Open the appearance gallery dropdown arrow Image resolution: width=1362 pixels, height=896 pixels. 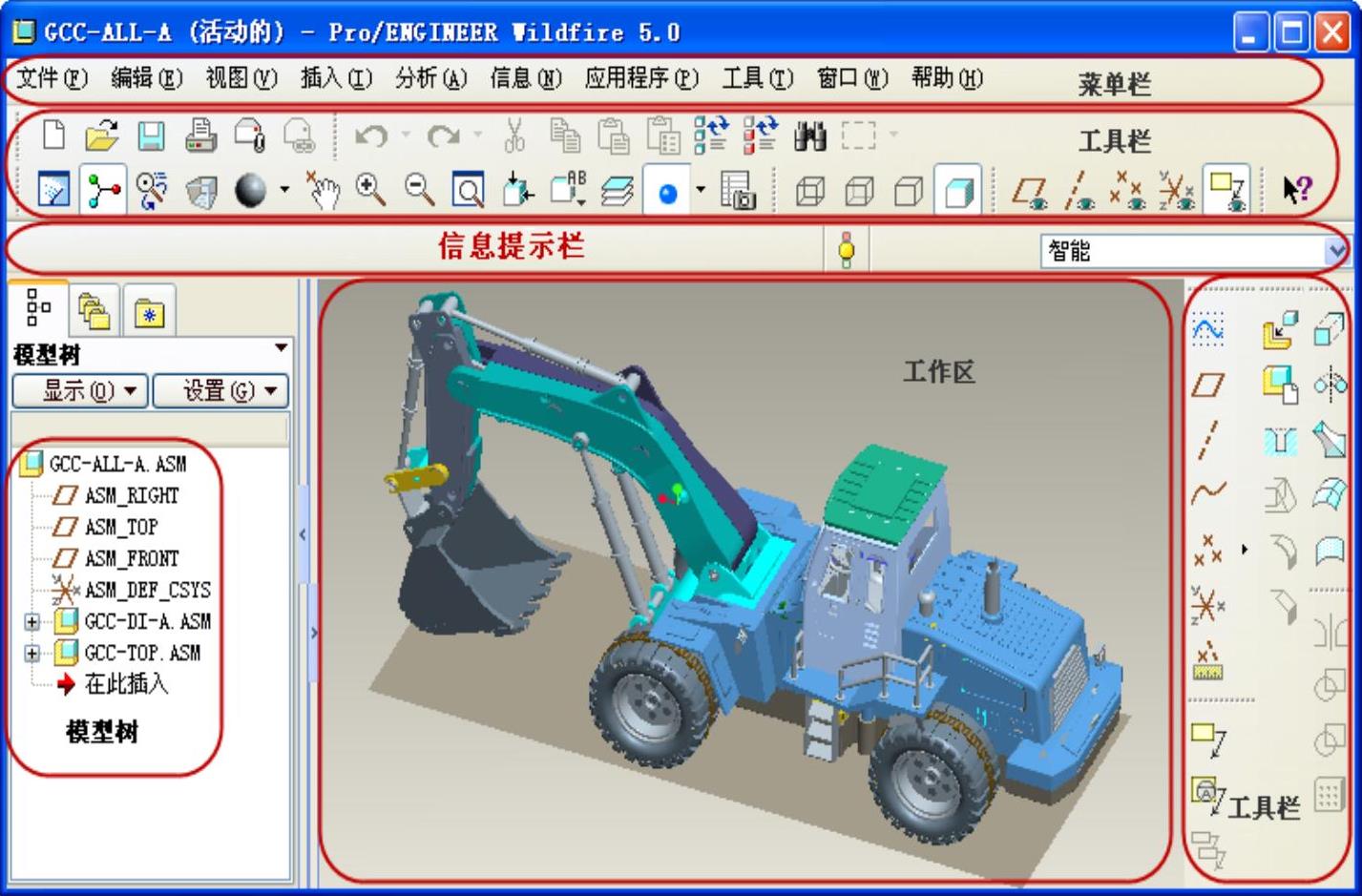(x=284, y=191)
